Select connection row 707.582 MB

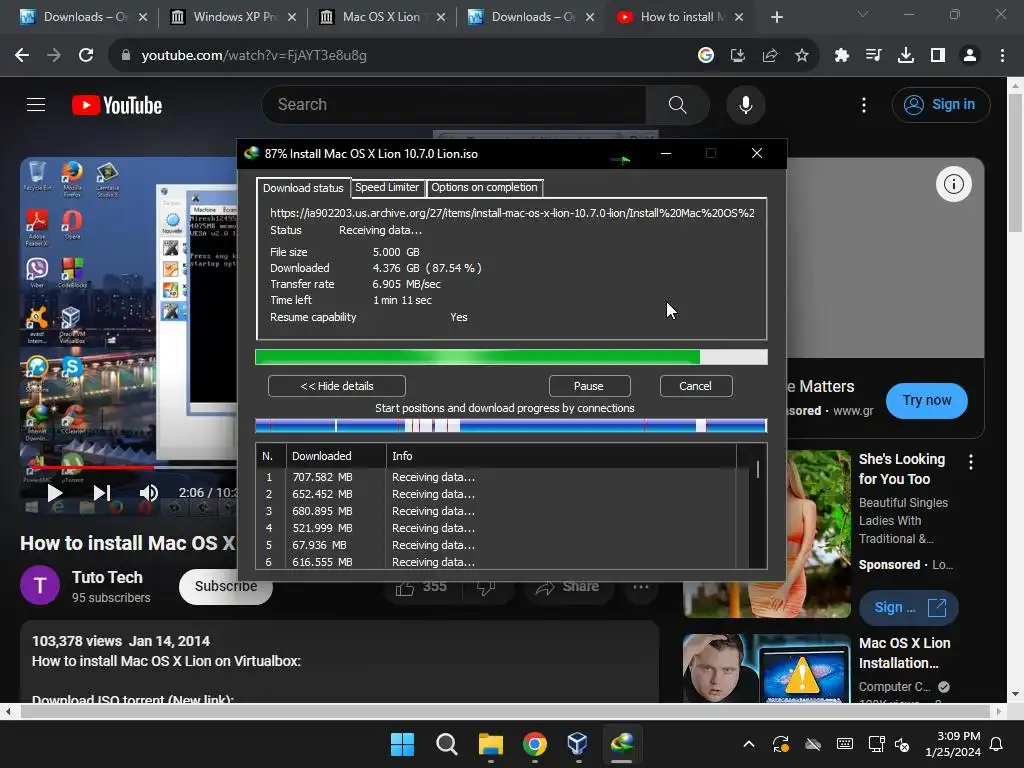(503, 477)
